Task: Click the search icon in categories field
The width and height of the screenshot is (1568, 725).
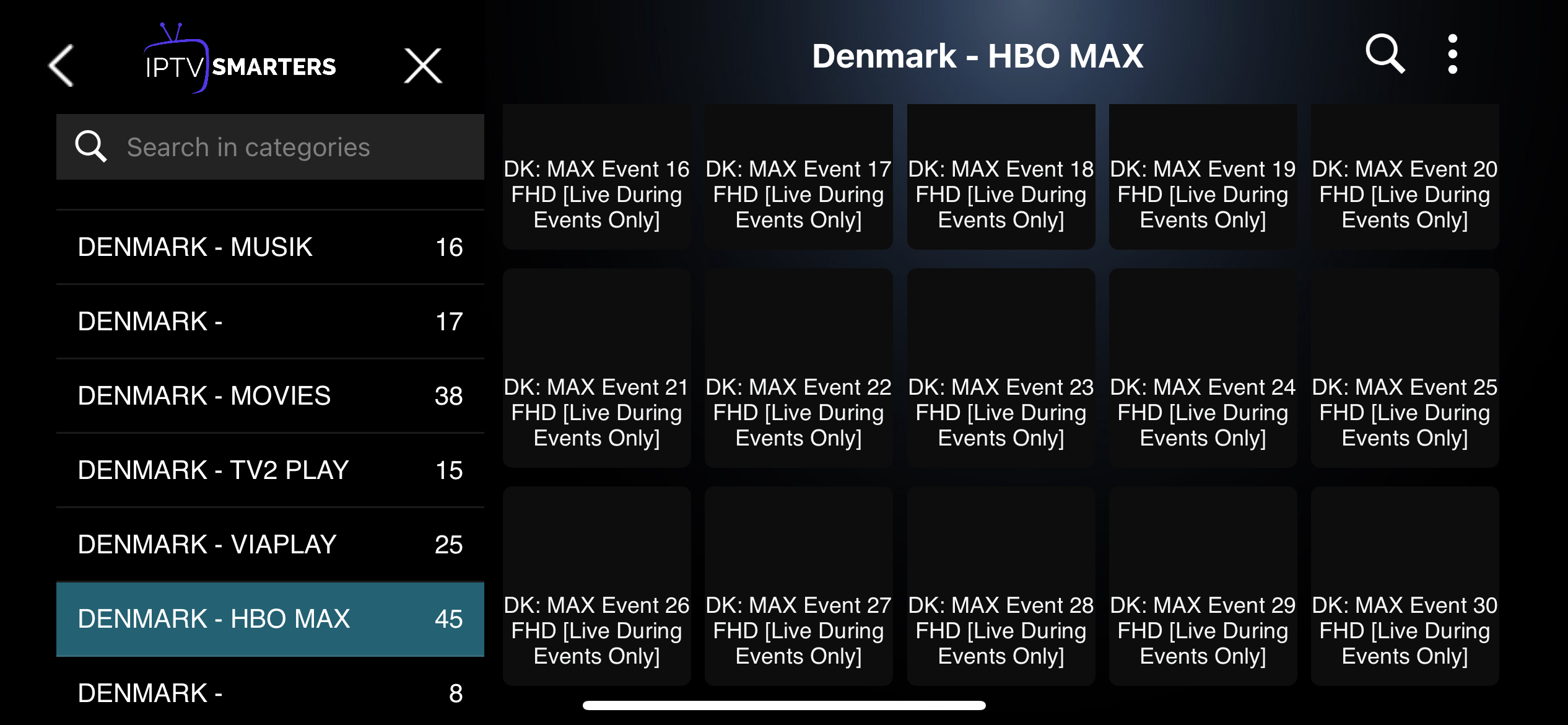Action: 91,147
